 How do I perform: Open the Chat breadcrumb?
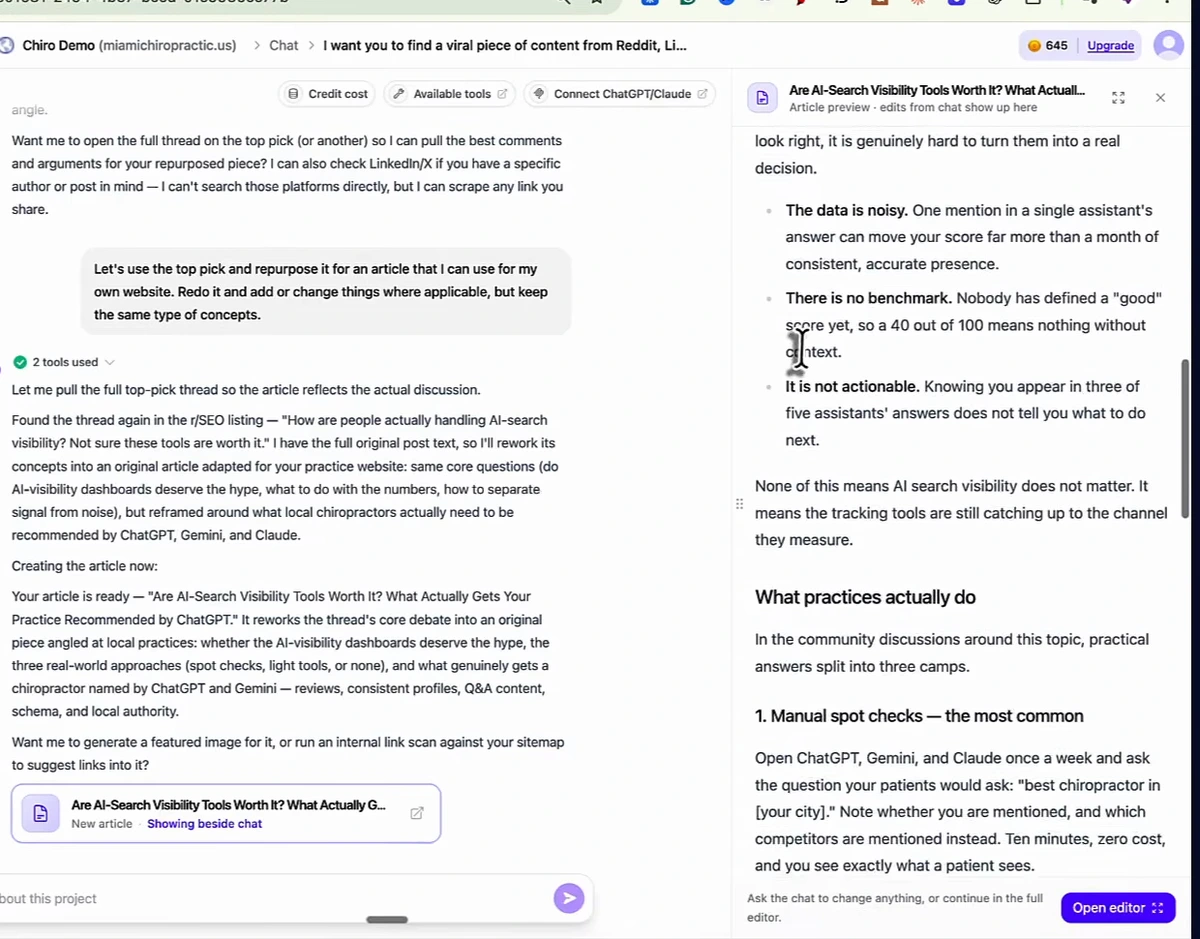tap(284, 45)
